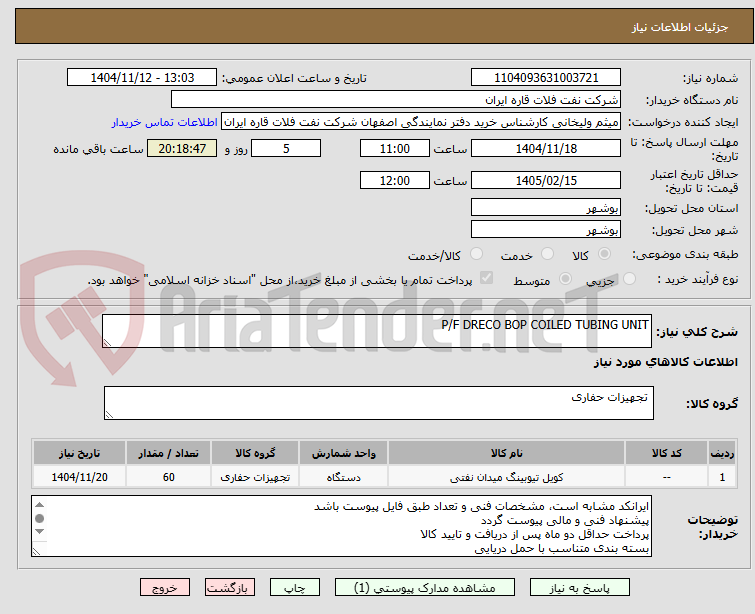Click scroll-down arrow in توضیحات خریدار box
The width and height of the screenshot is (755, 614).
39,532
